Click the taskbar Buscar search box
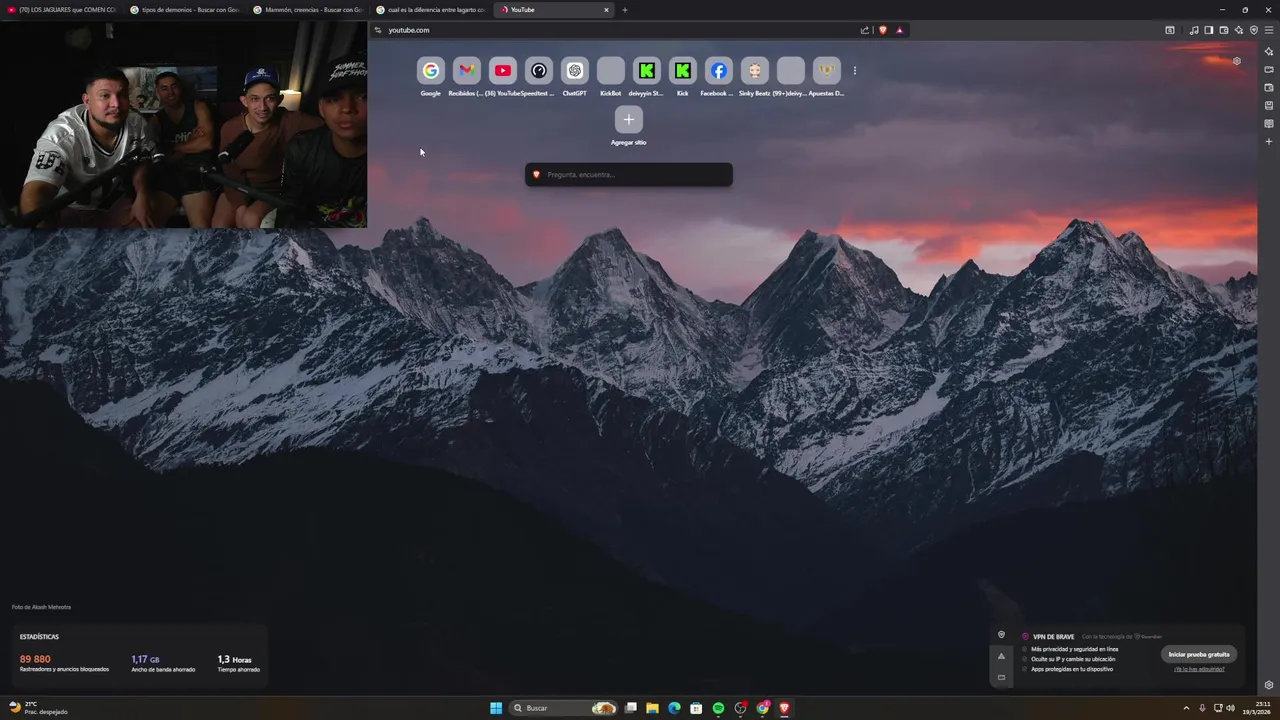 coord(563,708)
